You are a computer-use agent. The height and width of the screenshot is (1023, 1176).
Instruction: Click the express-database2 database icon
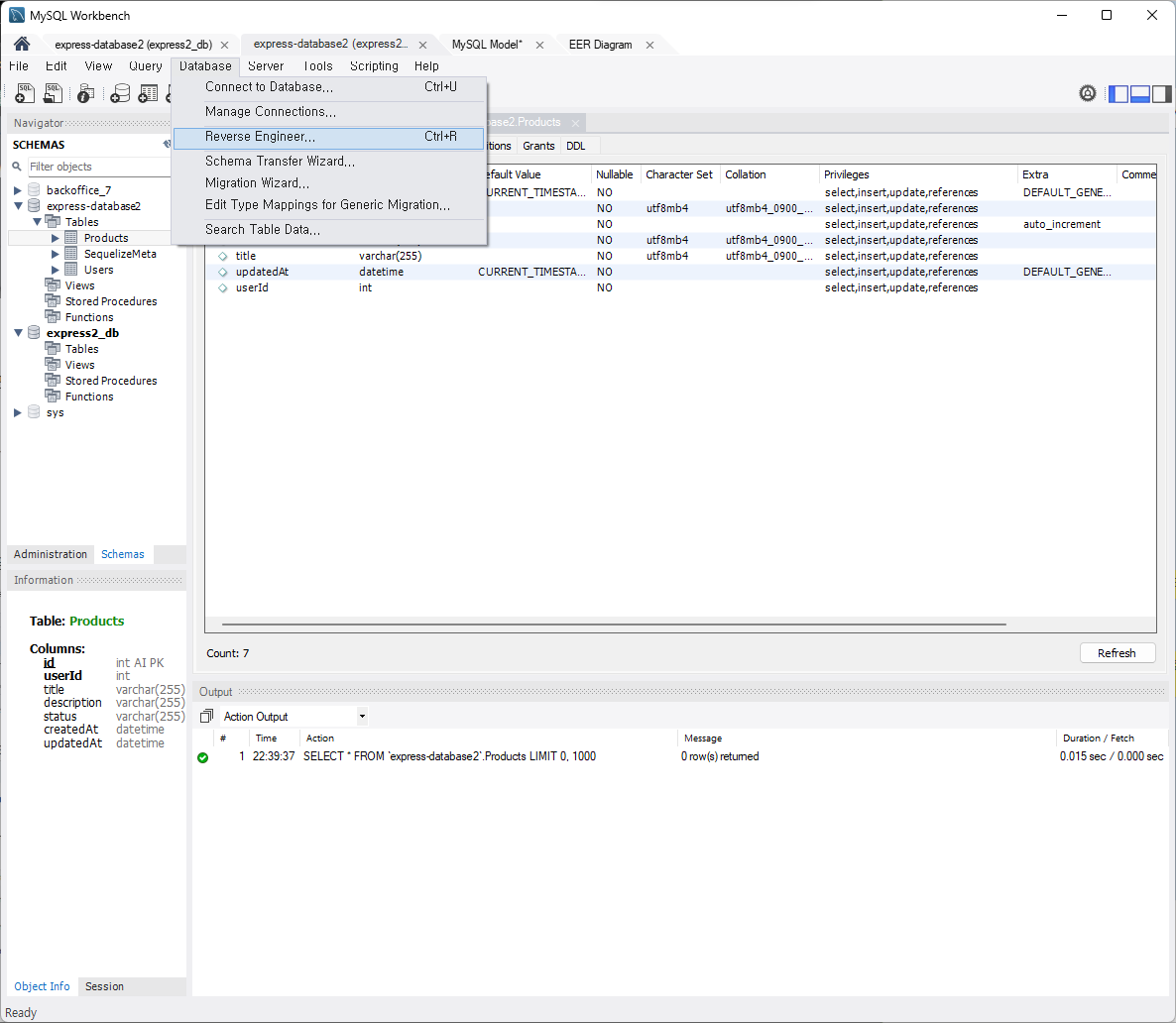tap(34, 205)
